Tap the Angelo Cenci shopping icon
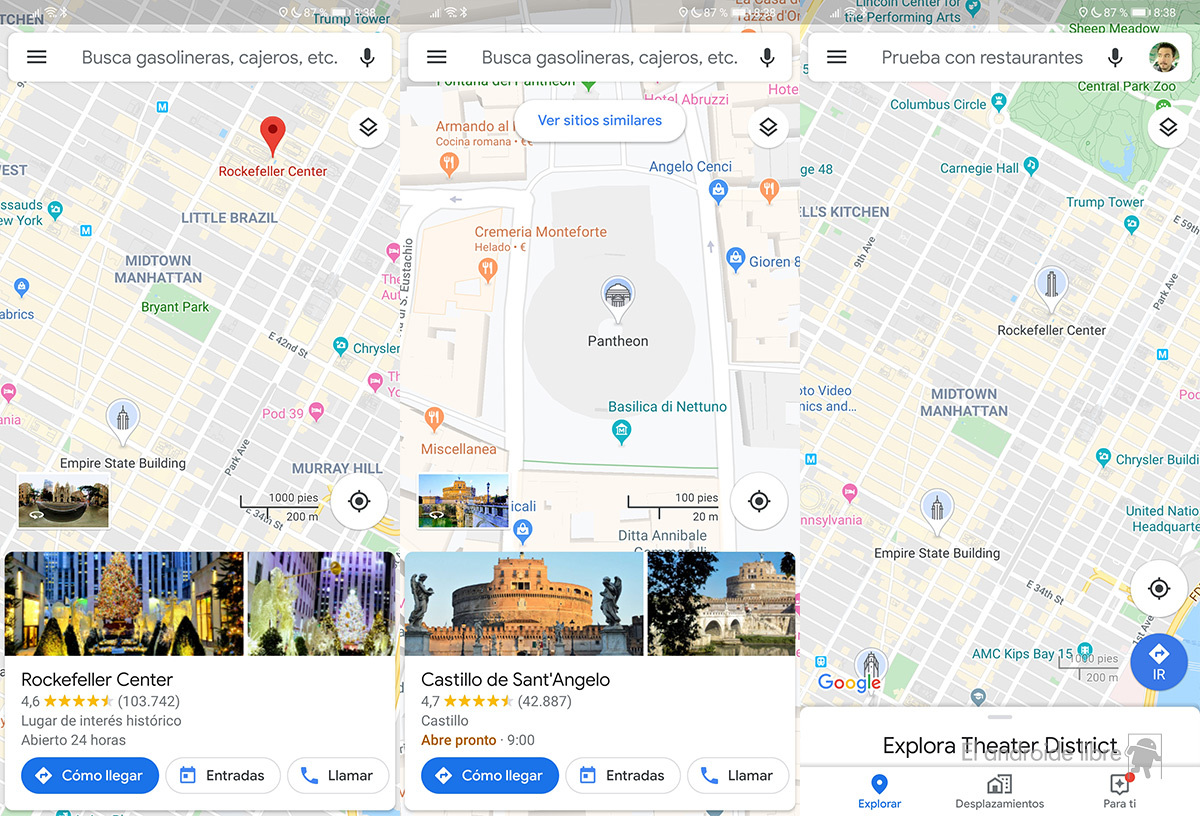 717,190
